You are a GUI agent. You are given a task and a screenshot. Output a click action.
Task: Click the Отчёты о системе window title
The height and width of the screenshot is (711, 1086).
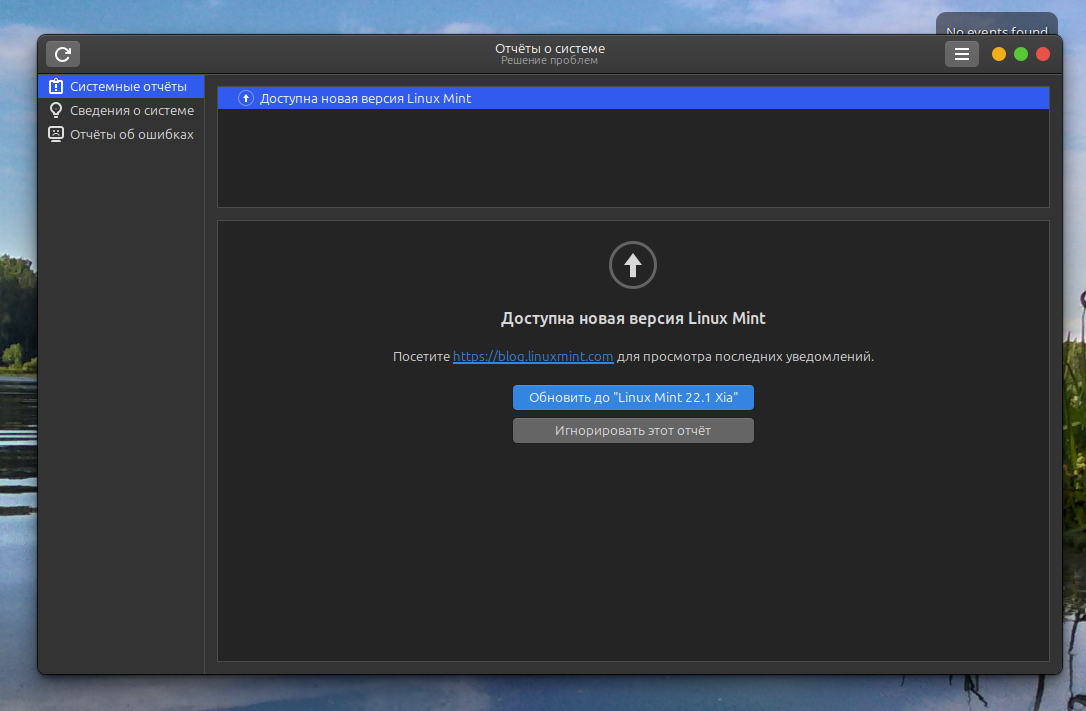(x=550, y=48)
